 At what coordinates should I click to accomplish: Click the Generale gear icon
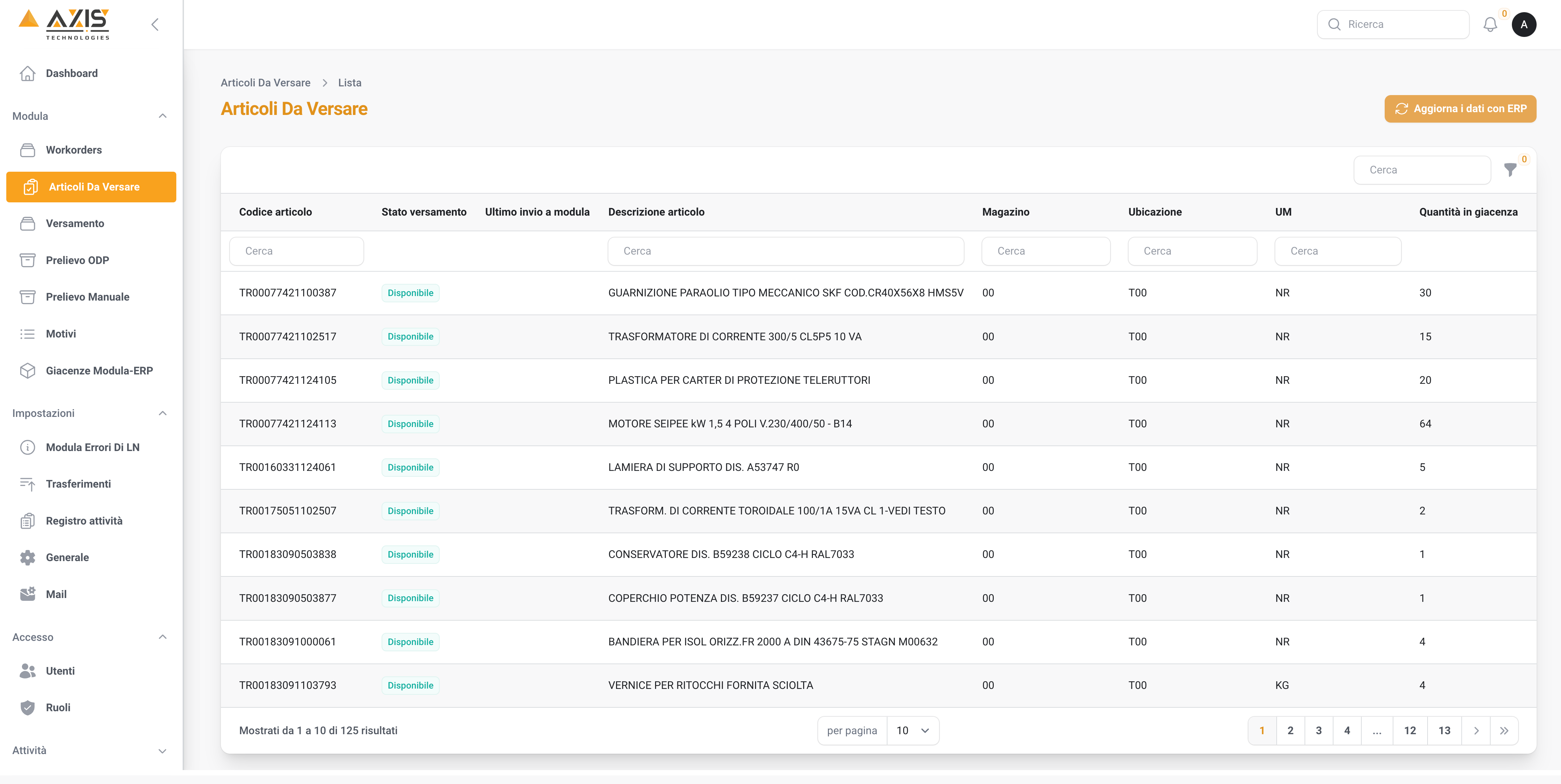[x=27, y=557]
